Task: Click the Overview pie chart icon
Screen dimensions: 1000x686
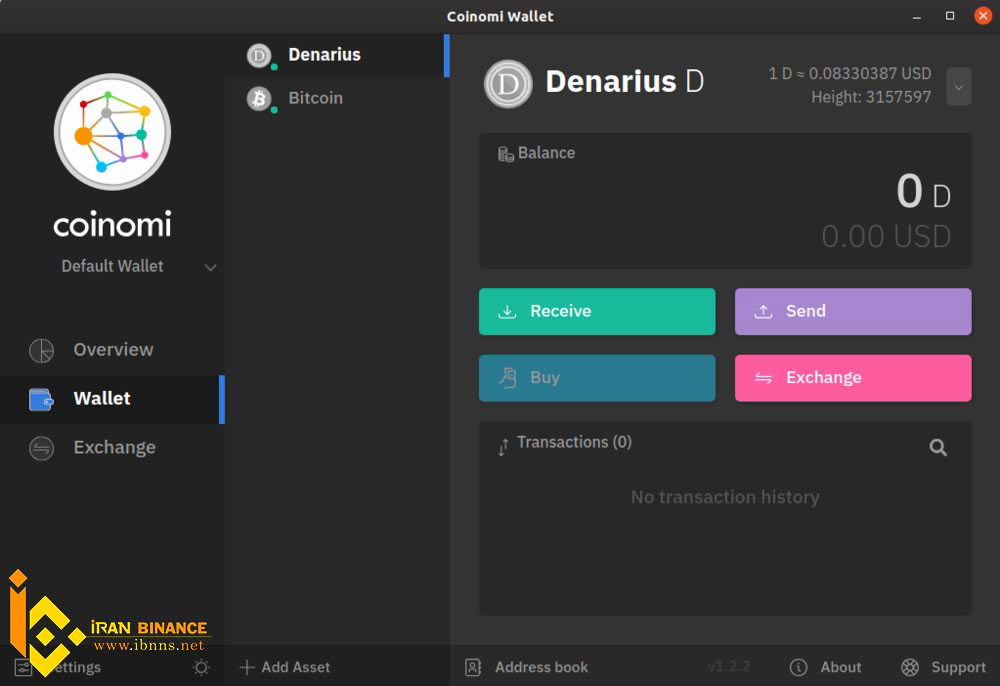Action: [x=41, y=351]
